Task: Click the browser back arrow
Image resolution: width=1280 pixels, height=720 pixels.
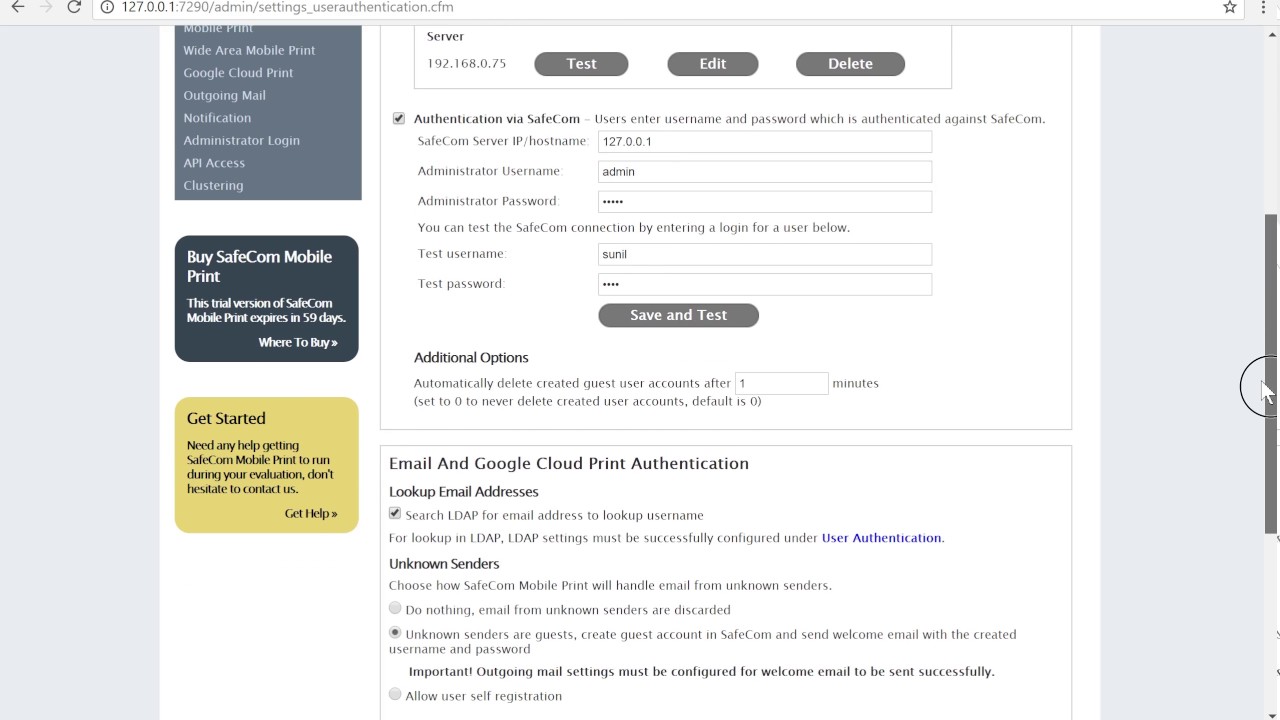Action: tap(18, 7)
